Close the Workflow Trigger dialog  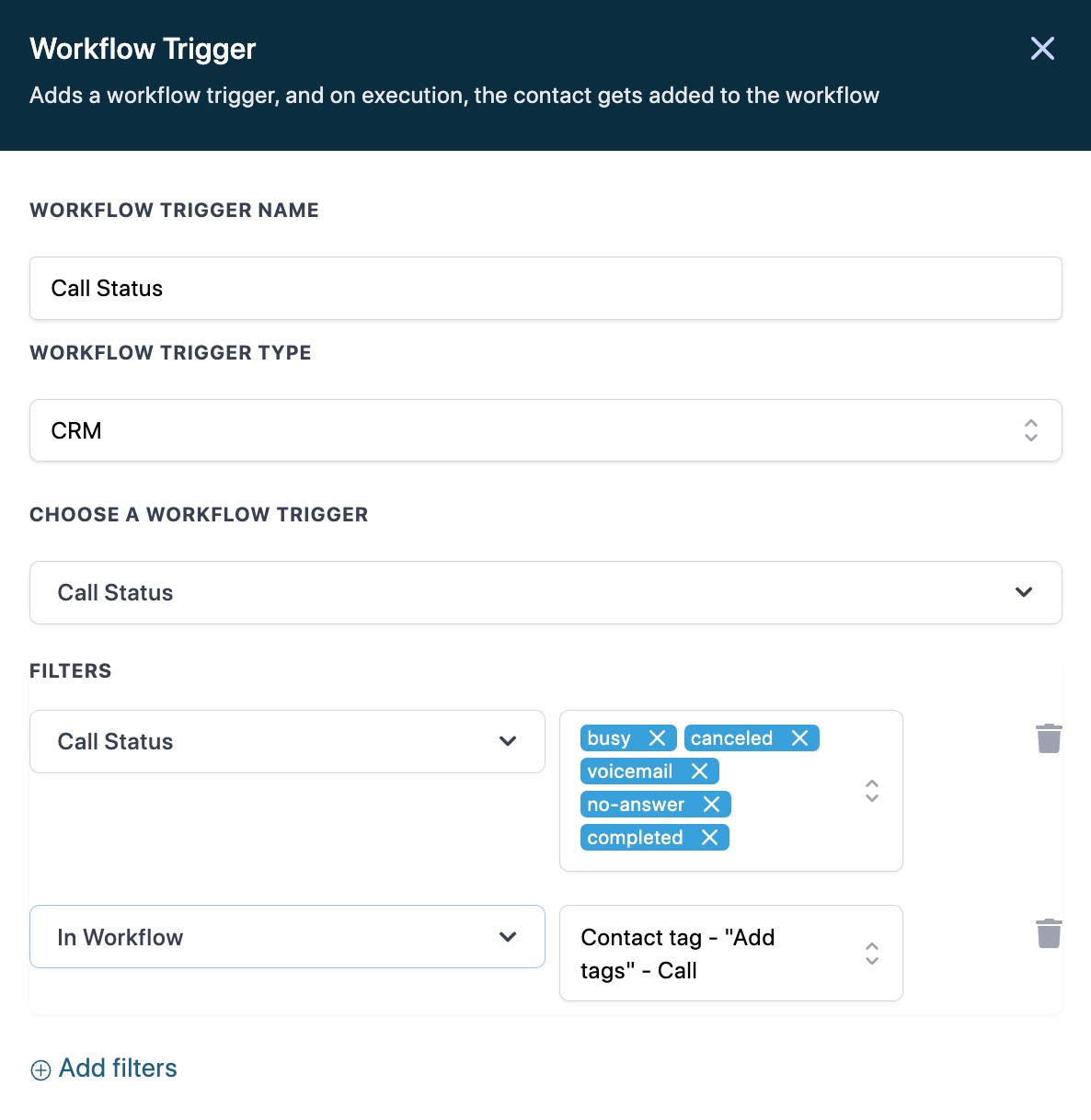[x=1042, y=49]
